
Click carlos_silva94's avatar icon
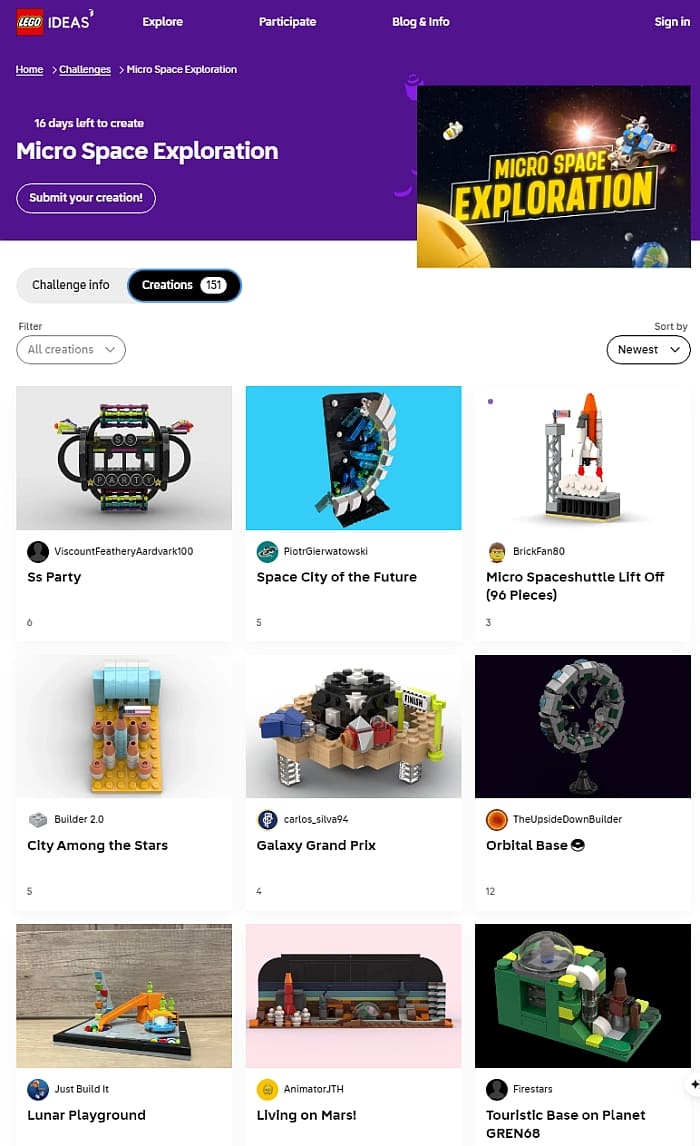click(x=267, y=819)
